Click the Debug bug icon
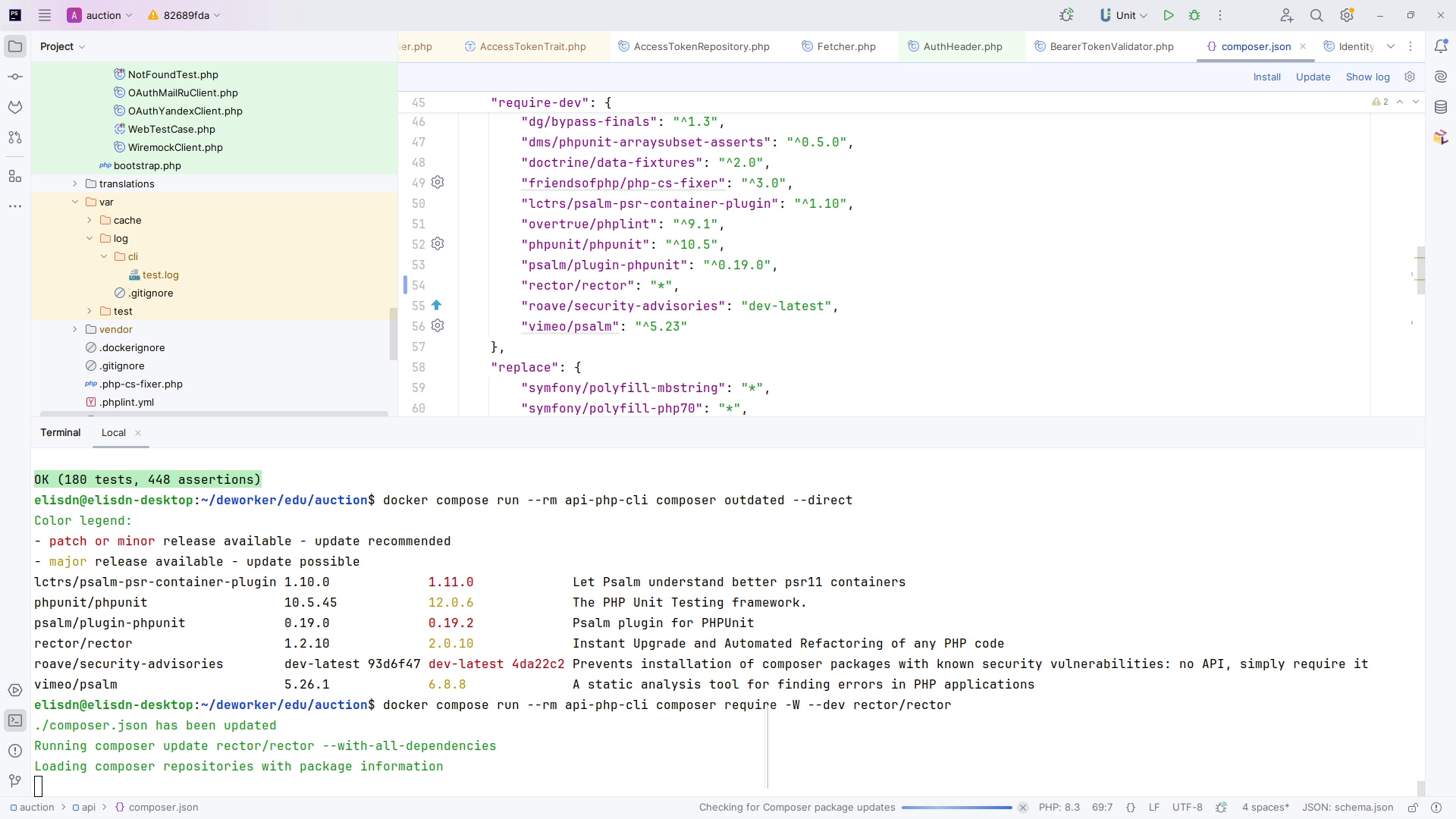Viewport: 1456px width, 819px height. 1194,15
